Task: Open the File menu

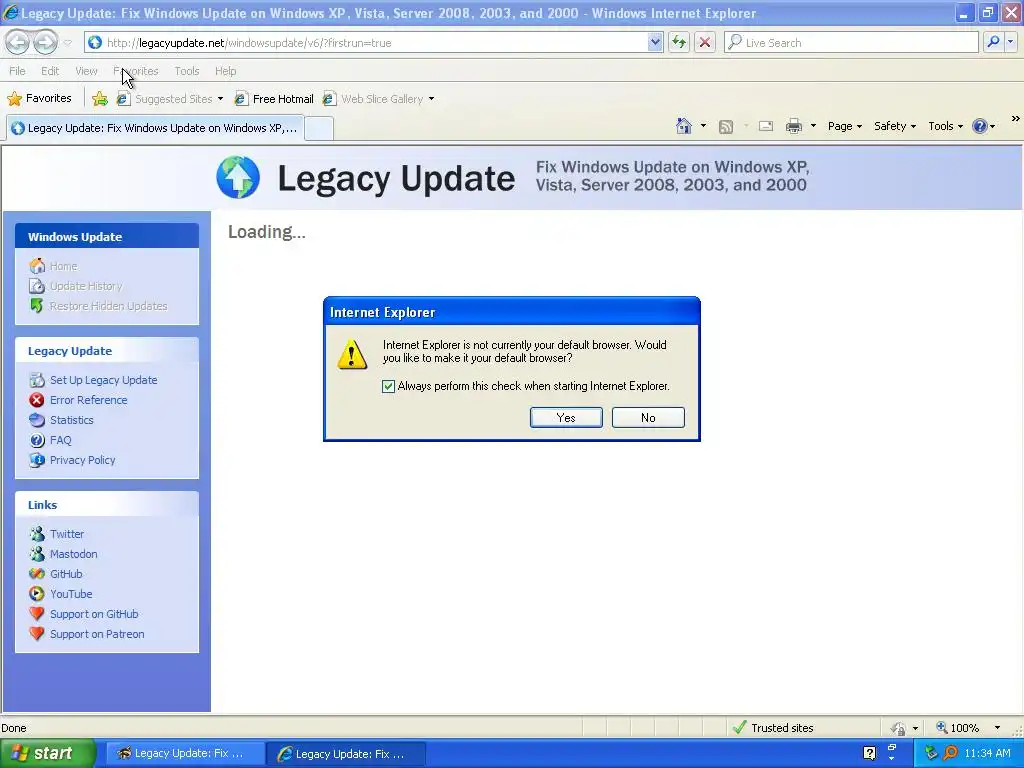Action: pyautogui.click(x=18, y=71)
